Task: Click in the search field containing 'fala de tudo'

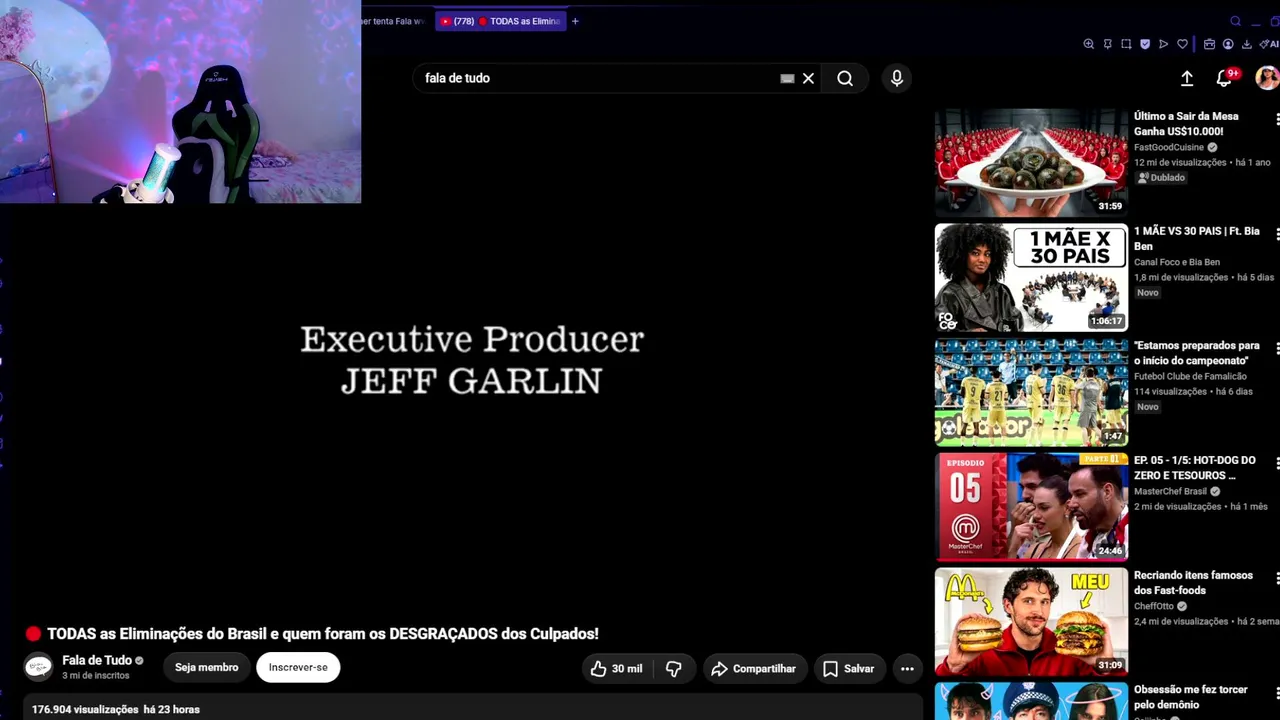Action: tap(598, 78)
